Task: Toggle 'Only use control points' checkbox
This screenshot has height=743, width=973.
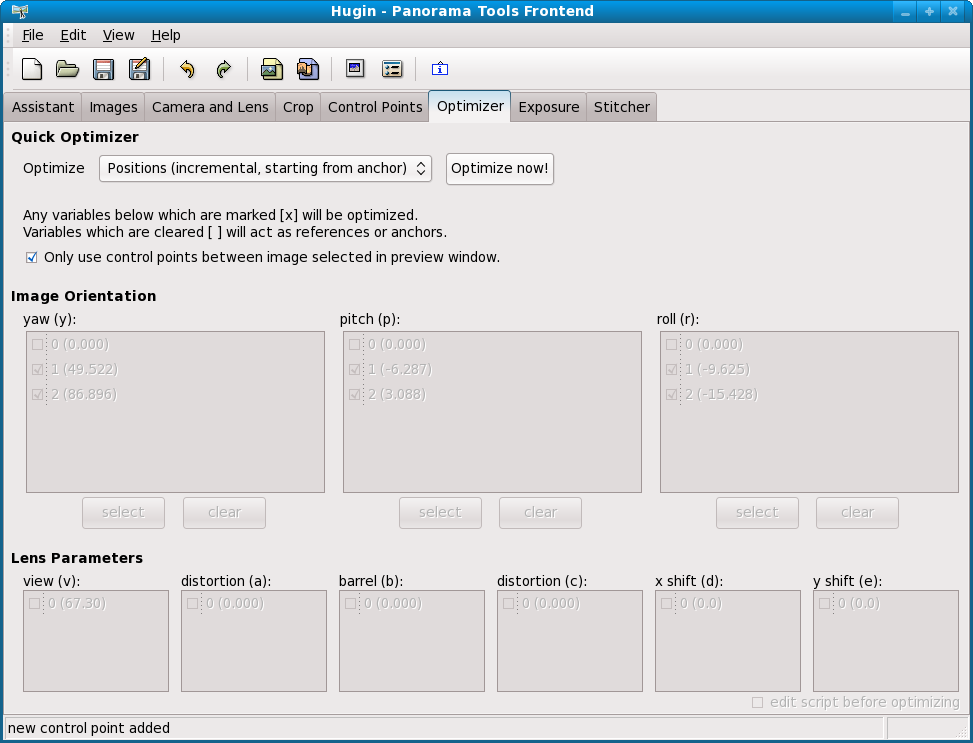Action: pos(32,258)
